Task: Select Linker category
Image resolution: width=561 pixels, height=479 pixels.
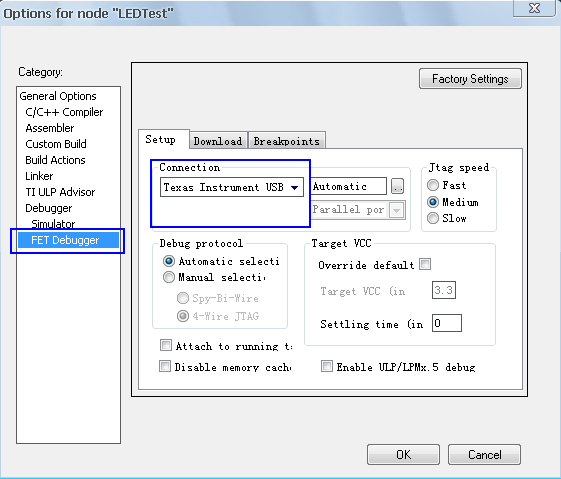Action: (x=39, y=176)
